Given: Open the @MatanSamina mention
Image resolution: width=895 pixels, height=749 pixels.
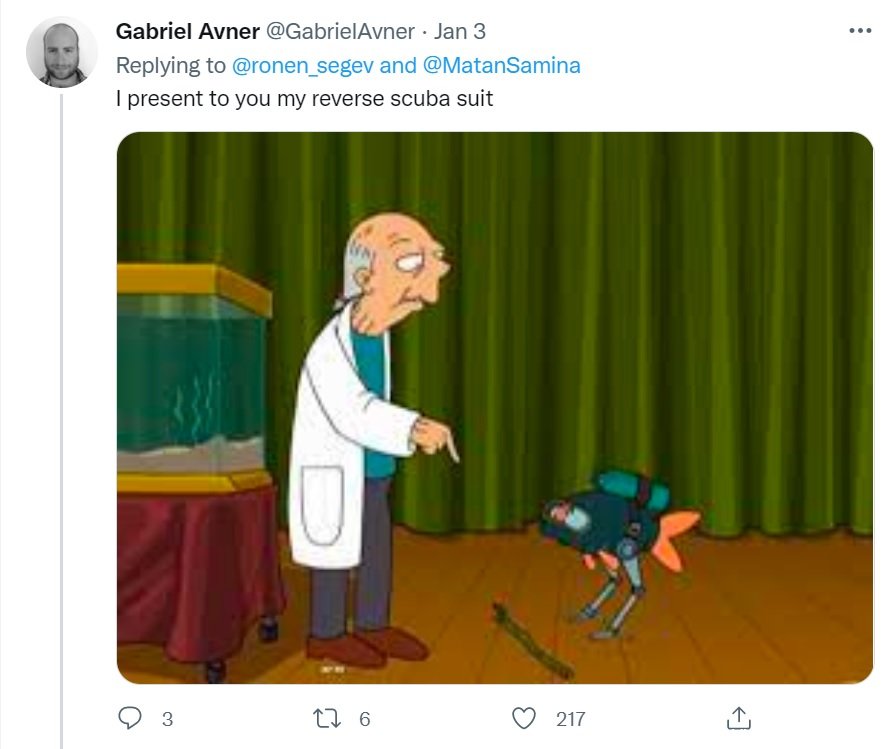Looking at the screenshot, I should coord(502,65).
